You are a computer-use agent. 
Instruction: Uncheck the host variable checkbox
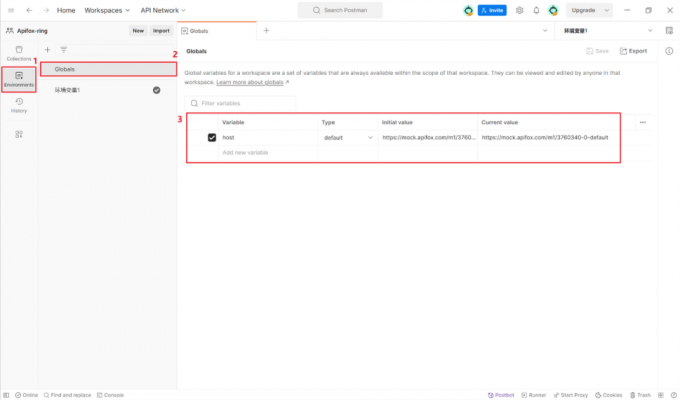click(x=212, y=138)
